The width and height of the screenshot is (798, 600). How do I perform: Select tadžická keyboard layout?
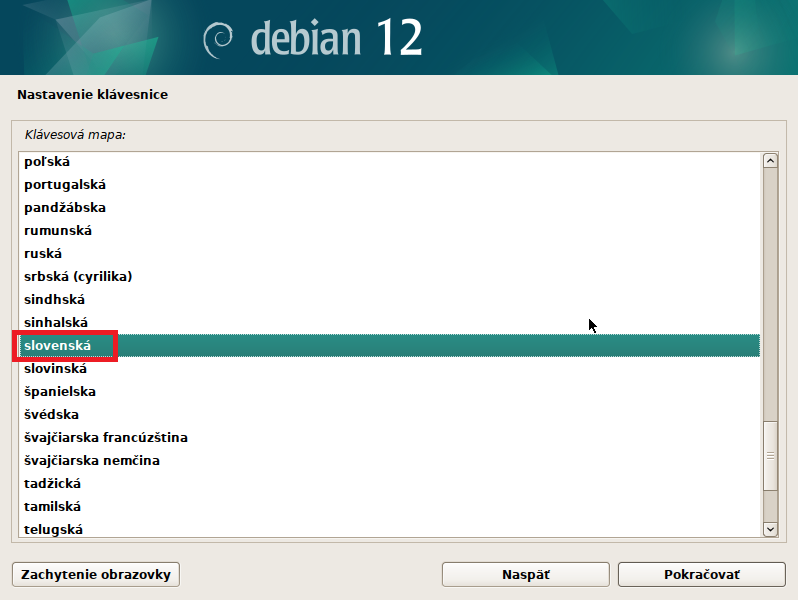(x=52, y=484)
